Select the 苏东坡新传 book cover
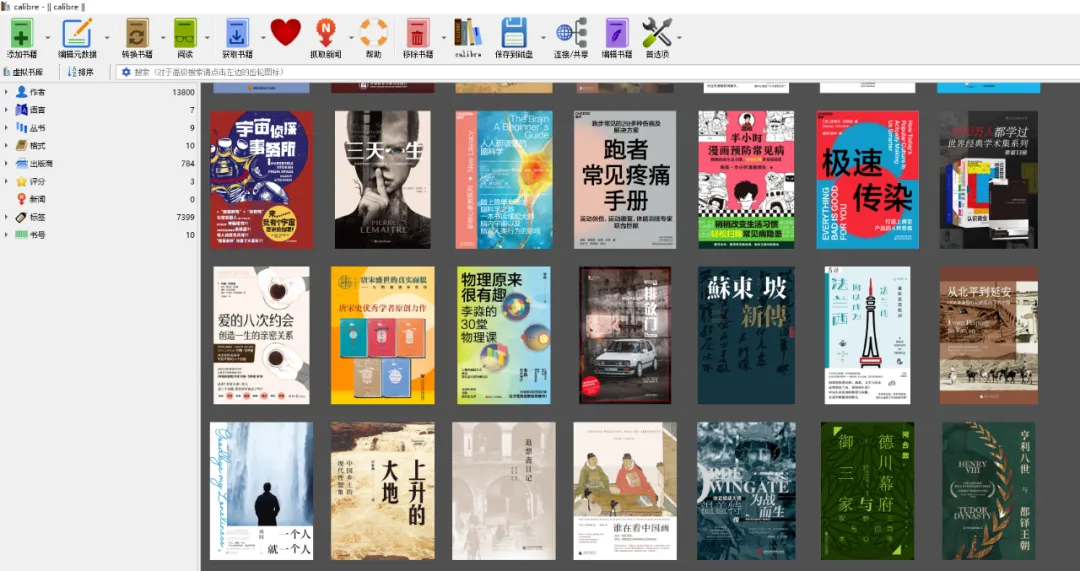 (x=746, y=335)
